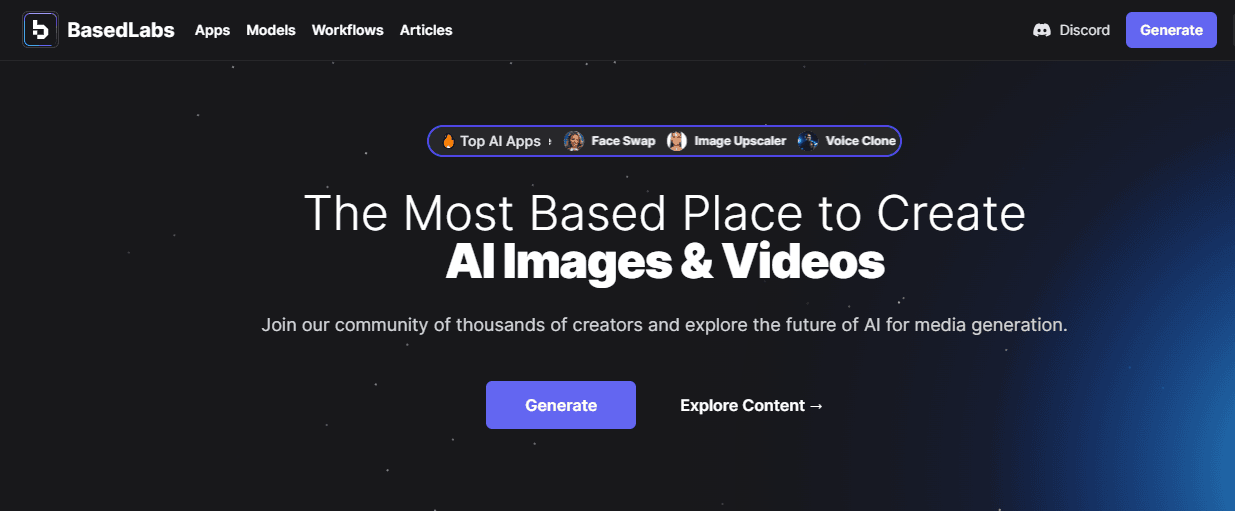Open the Apps menu item

212,30
